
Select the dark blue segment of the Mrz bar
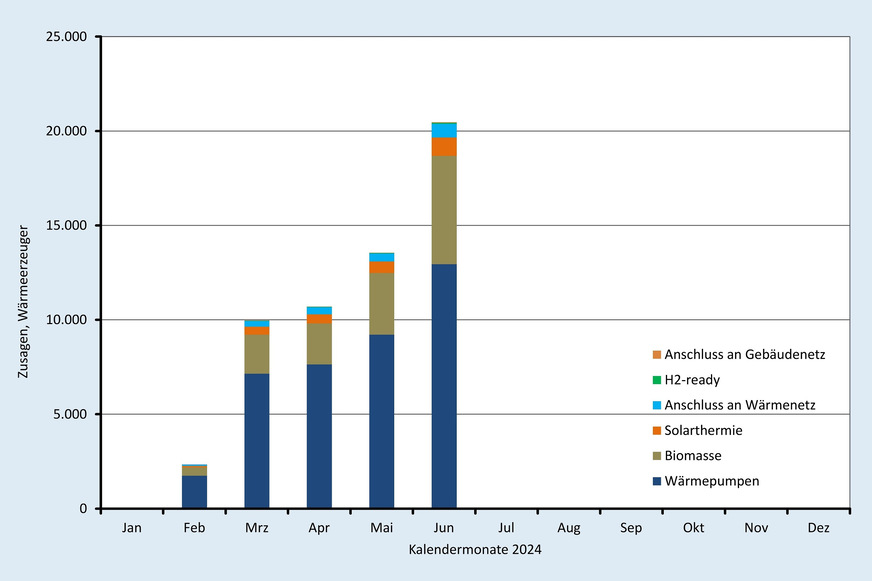point(257,441)
